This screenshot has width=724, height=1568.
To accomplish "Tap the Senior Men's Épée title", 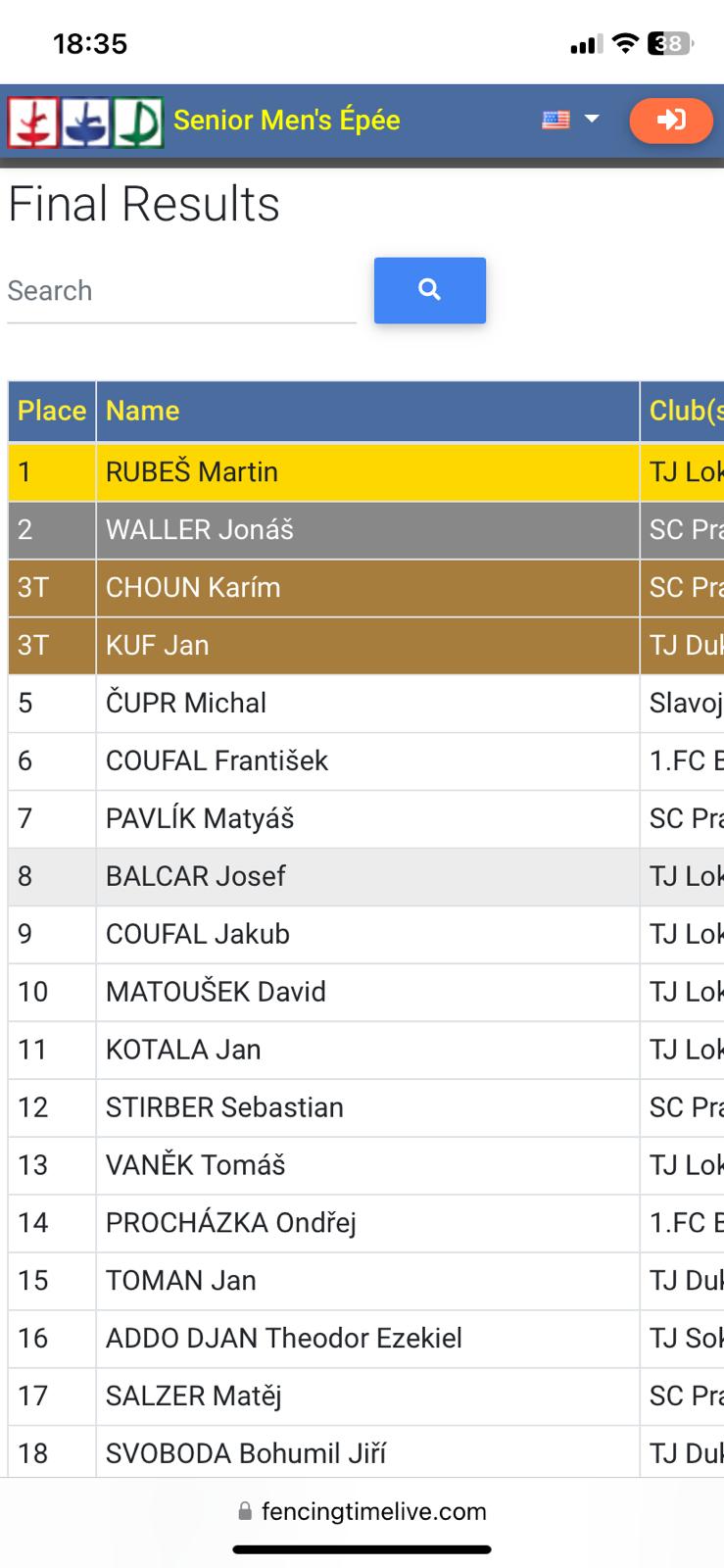I will (x=287, y=121).
